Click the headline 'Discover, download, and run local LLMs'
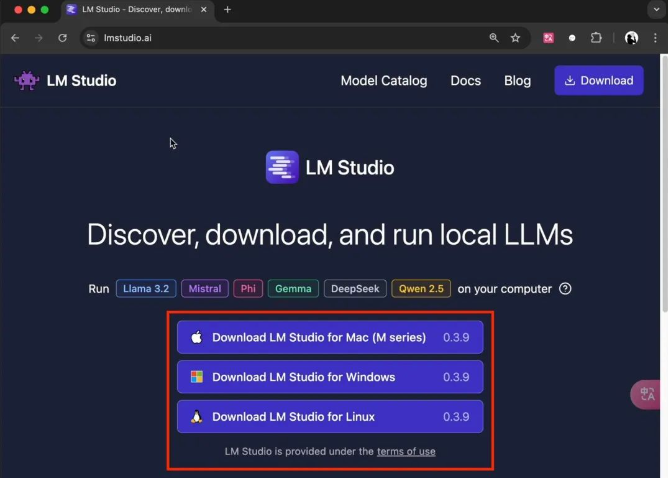The image size is (668, 479). tap(330, 234)
